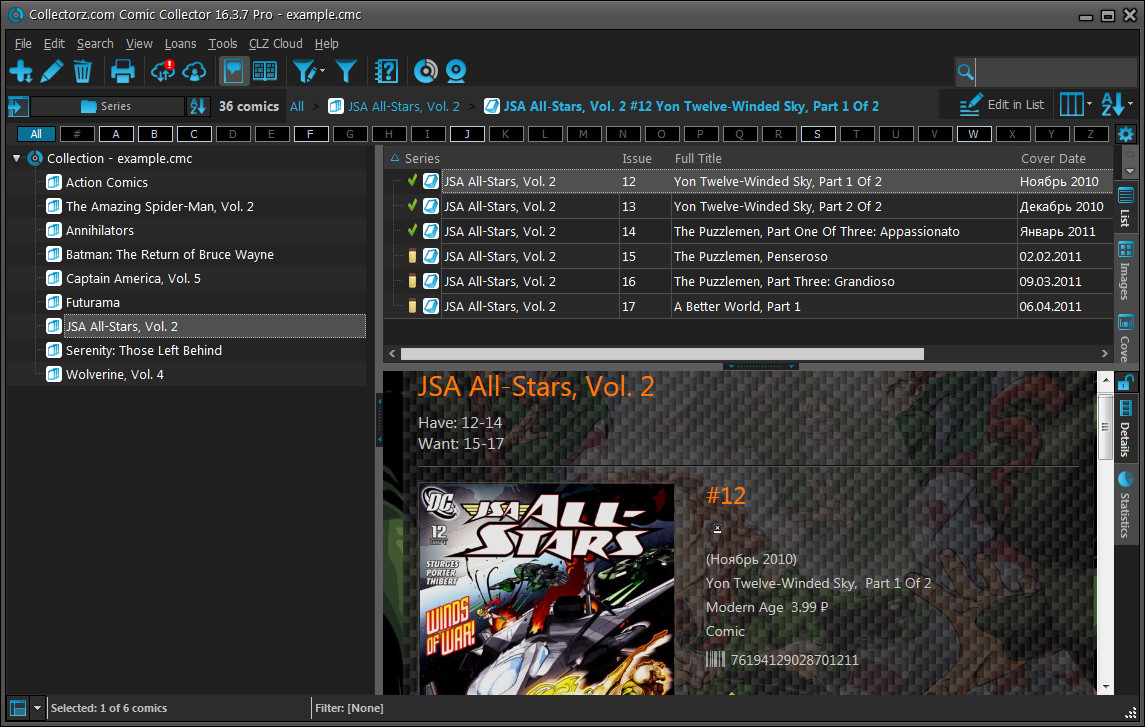Switch to the Images view tab
Viewport: 1145px width, 727px height.
coord(1125,270)
